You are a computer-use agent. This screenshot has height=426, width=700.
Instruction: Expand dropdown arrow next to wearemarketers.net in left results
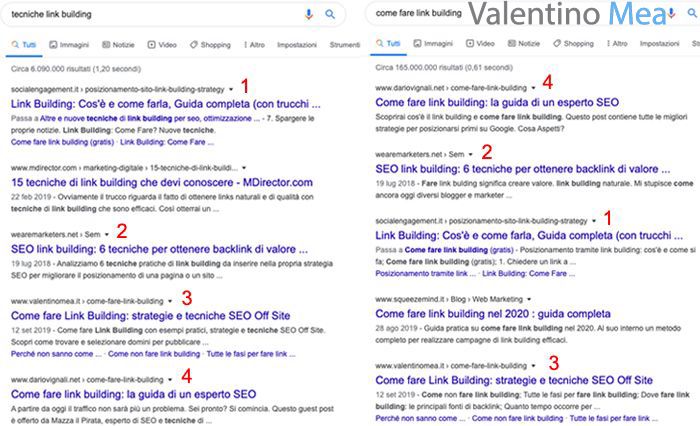pos(107,234)
